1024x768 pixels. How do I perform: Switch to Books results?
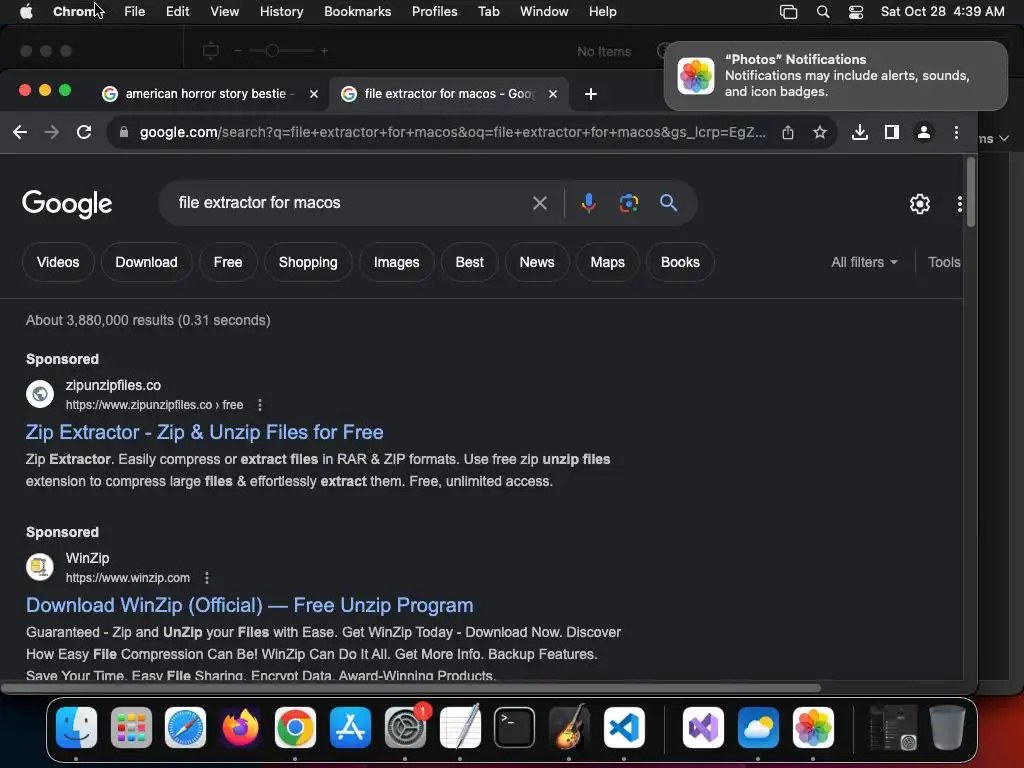point(680,263)
